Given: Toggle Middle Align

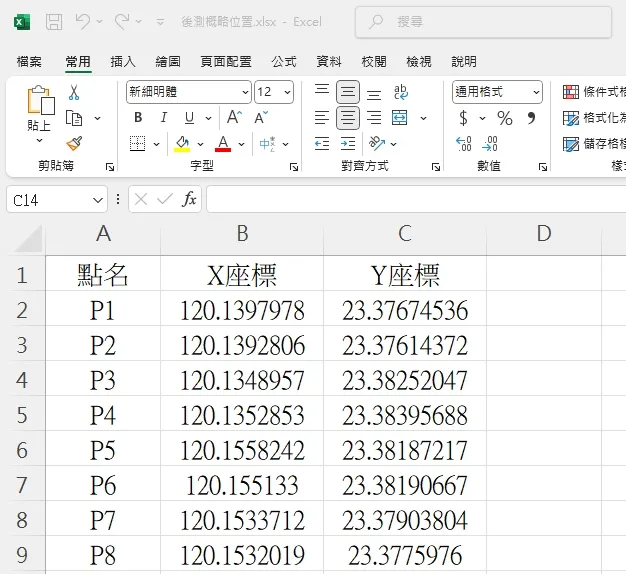Looking at the screenshot, I should [348, 92].
